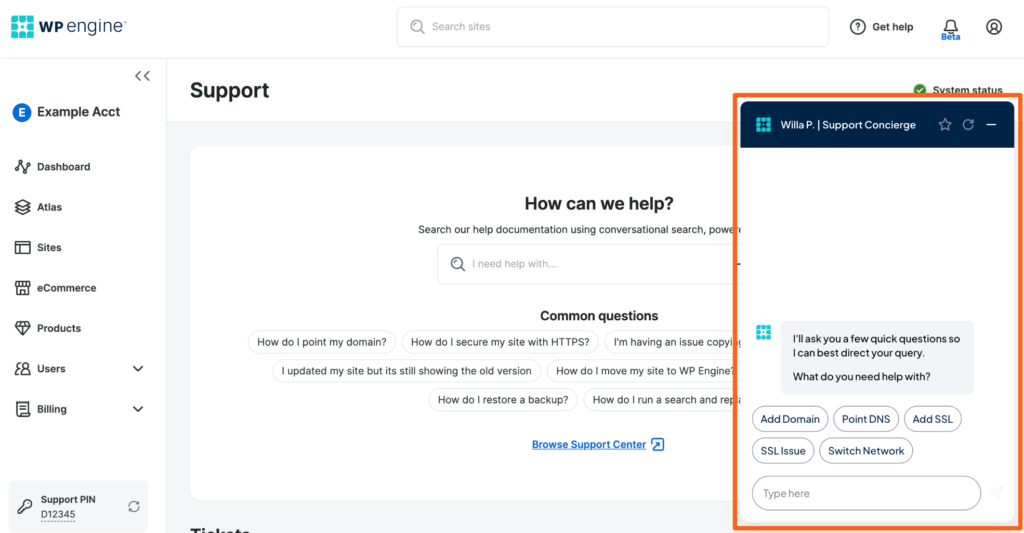Expand the Billing menu chevron
Screen dimensions: 1024x533
(x=138, y=409)
